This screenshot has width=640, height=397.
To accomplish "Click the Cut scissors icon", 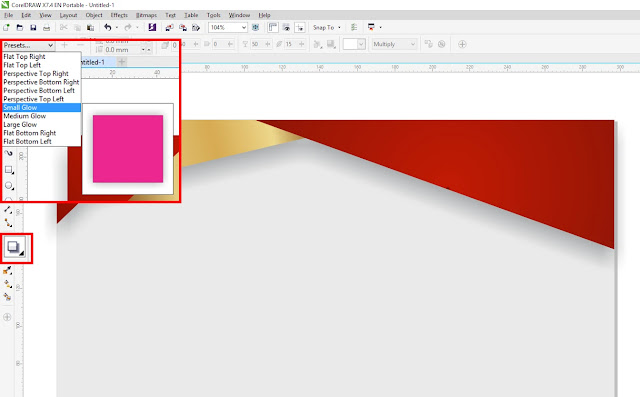I will (x=64, y=27).
